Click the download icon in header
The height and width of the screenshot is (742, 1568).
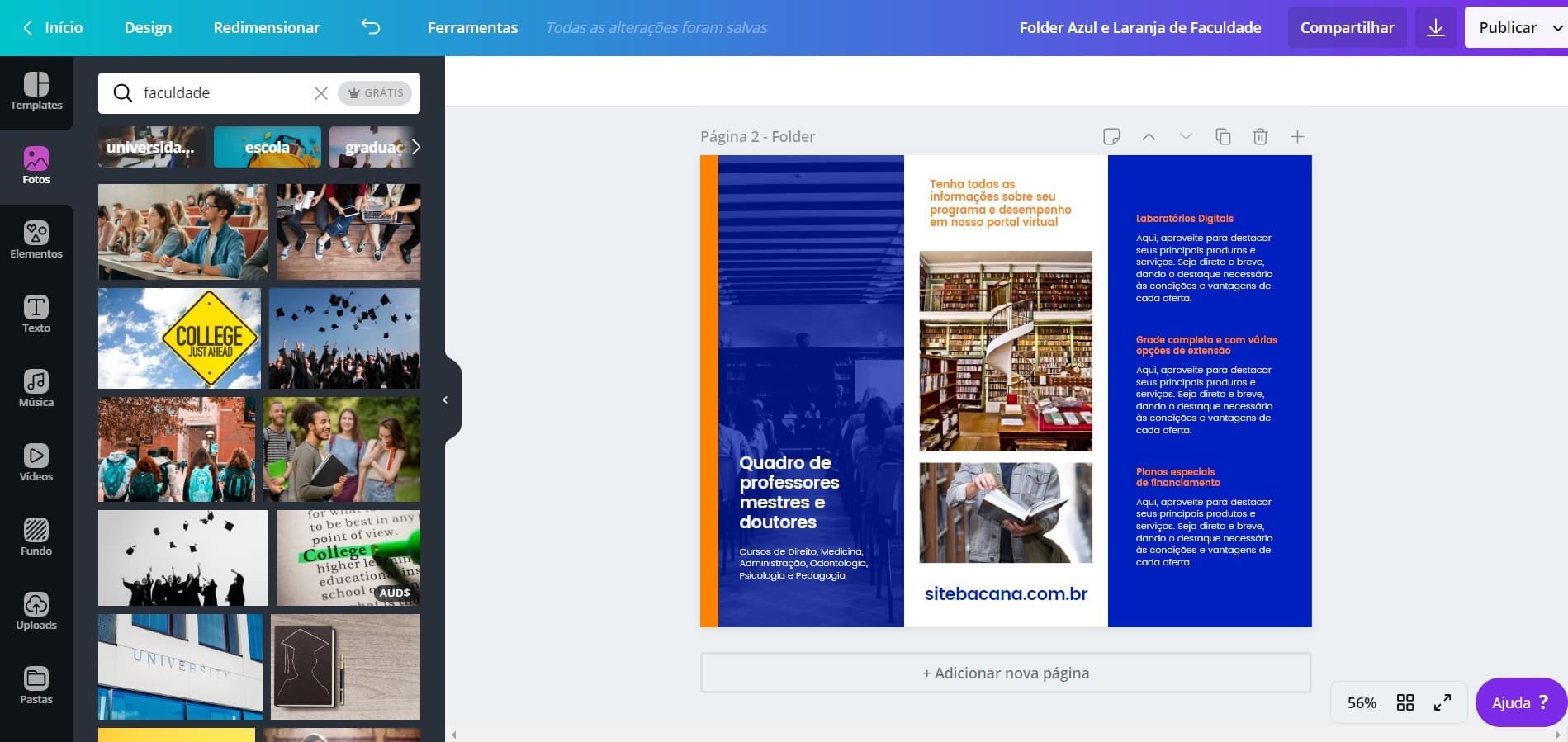coord(1436,27)
